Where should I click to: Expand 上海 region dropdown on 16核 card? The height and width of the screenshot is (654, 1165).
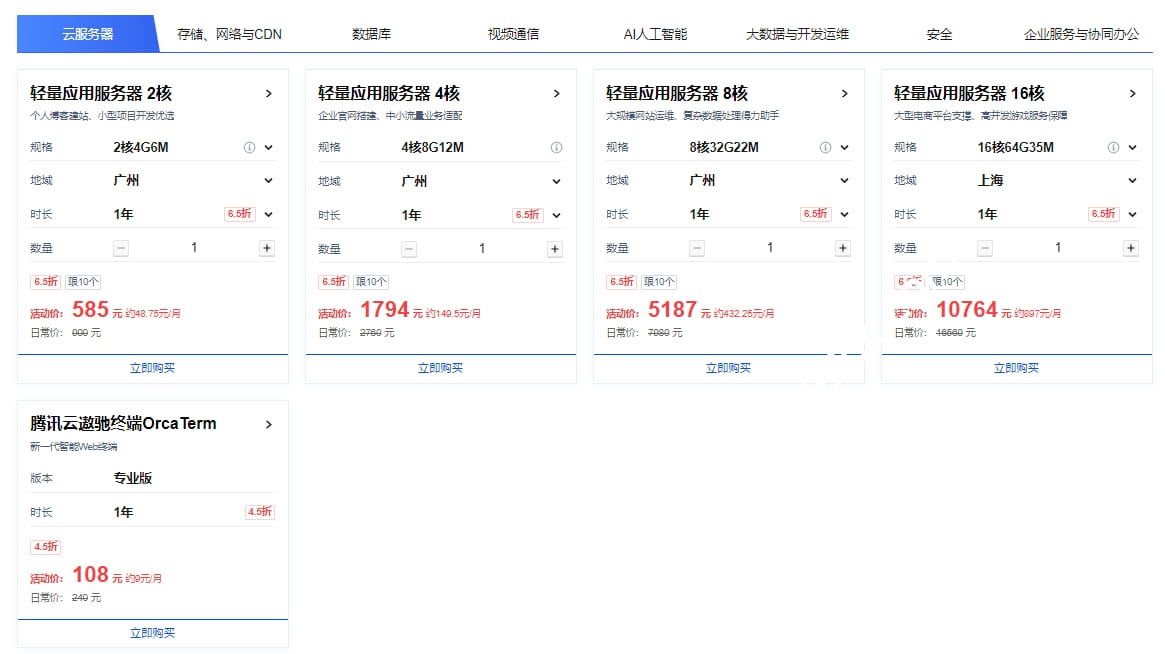pos(1132,181)
